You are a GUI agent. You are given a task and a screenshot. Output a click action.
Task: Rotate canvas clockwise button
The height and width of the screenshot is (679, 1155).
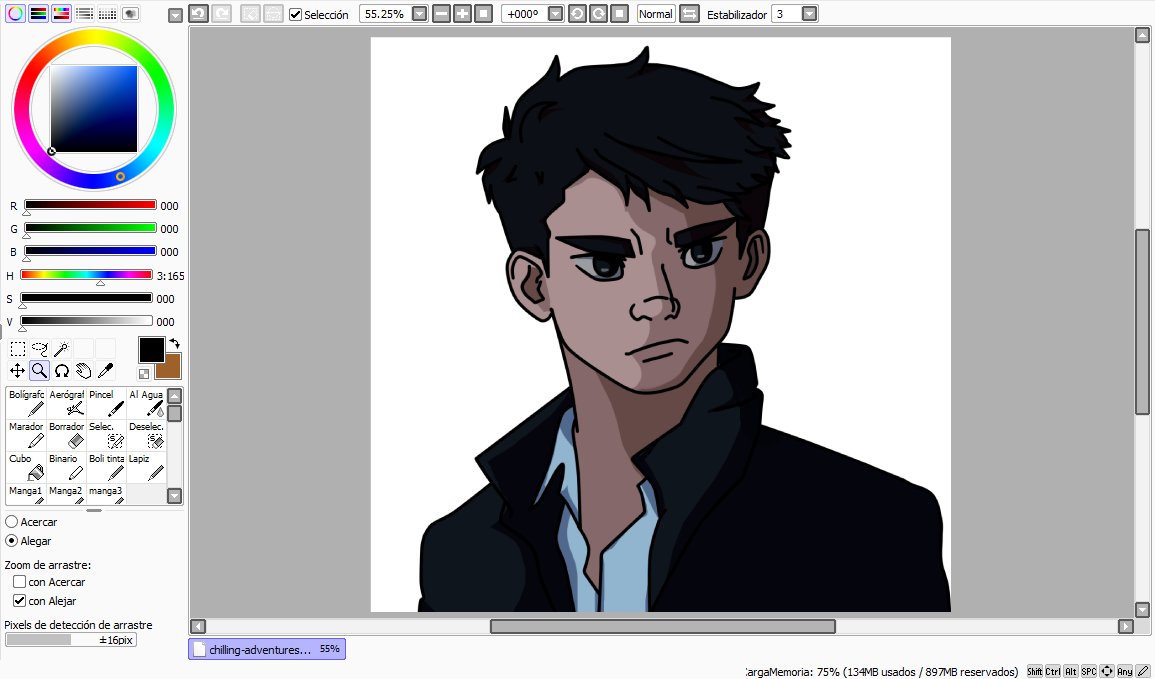pos(599,14)
